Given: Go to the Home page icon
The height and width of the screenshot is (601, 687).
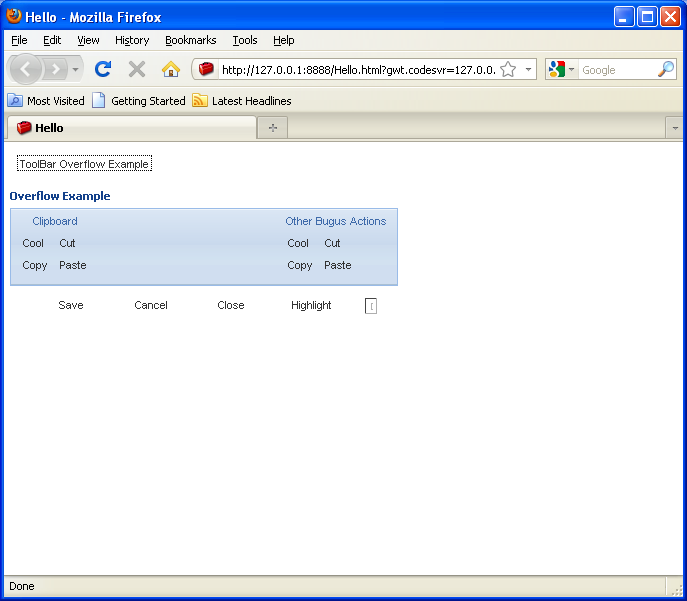Looking at the screenshot, I should pyautogui.click(x=171, y=69).
